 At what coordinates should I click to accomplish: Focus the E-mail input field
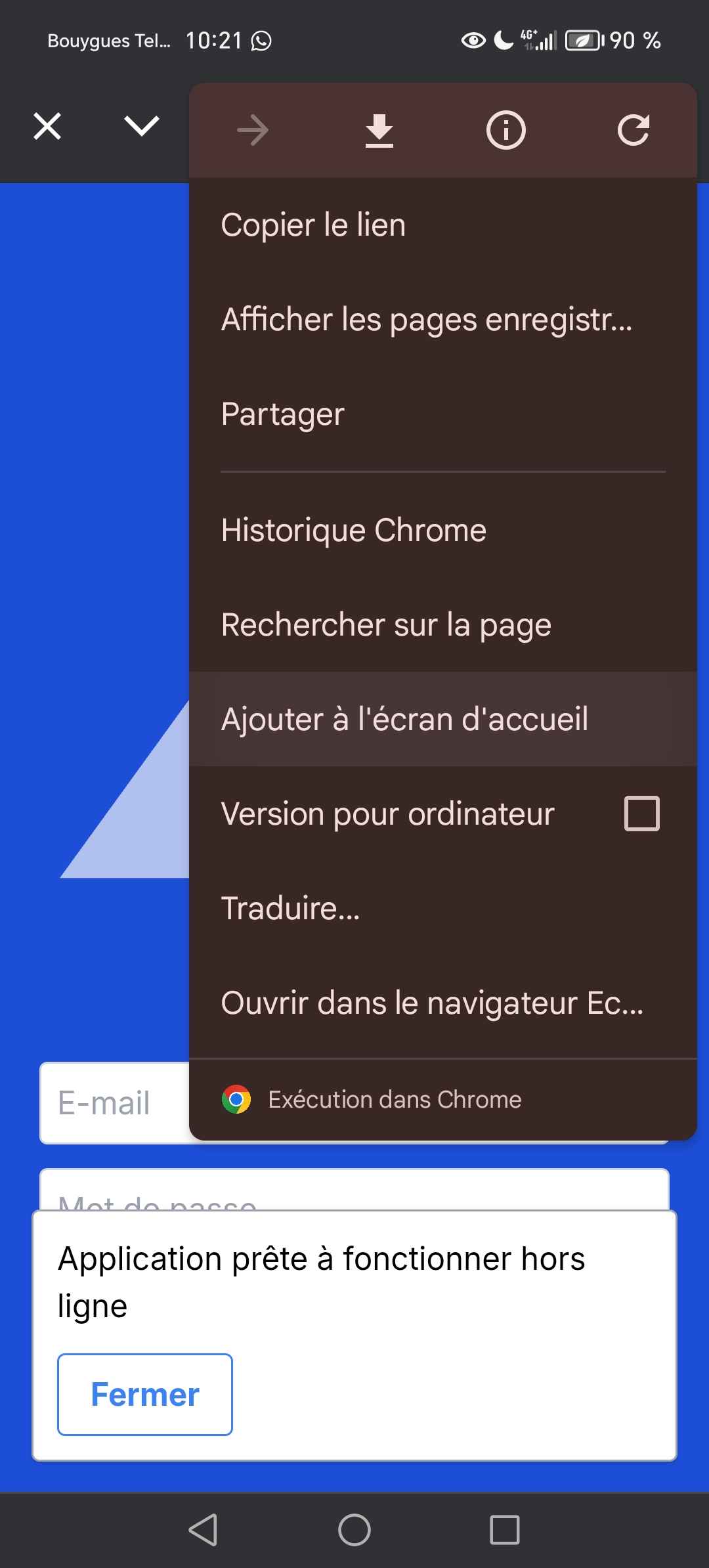coord(115,1103)
